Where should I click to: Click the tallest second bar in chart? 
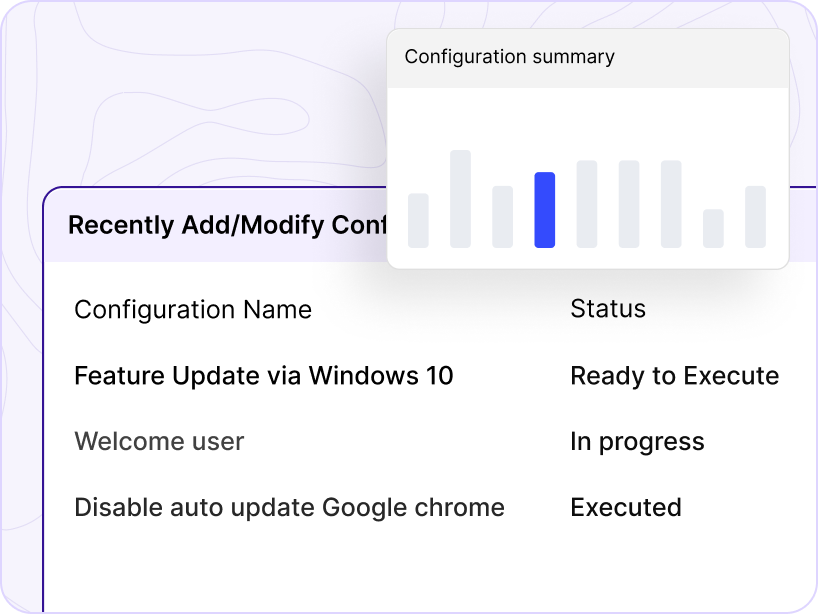(x=460, y=198)
